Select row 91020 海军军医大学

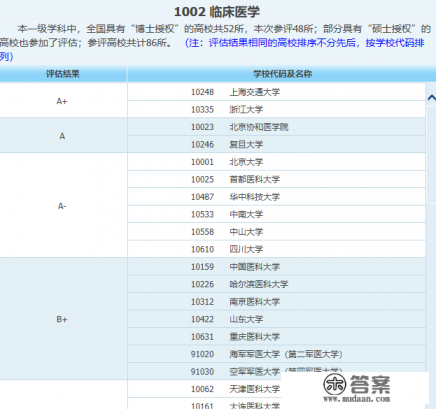pos(276,354)
